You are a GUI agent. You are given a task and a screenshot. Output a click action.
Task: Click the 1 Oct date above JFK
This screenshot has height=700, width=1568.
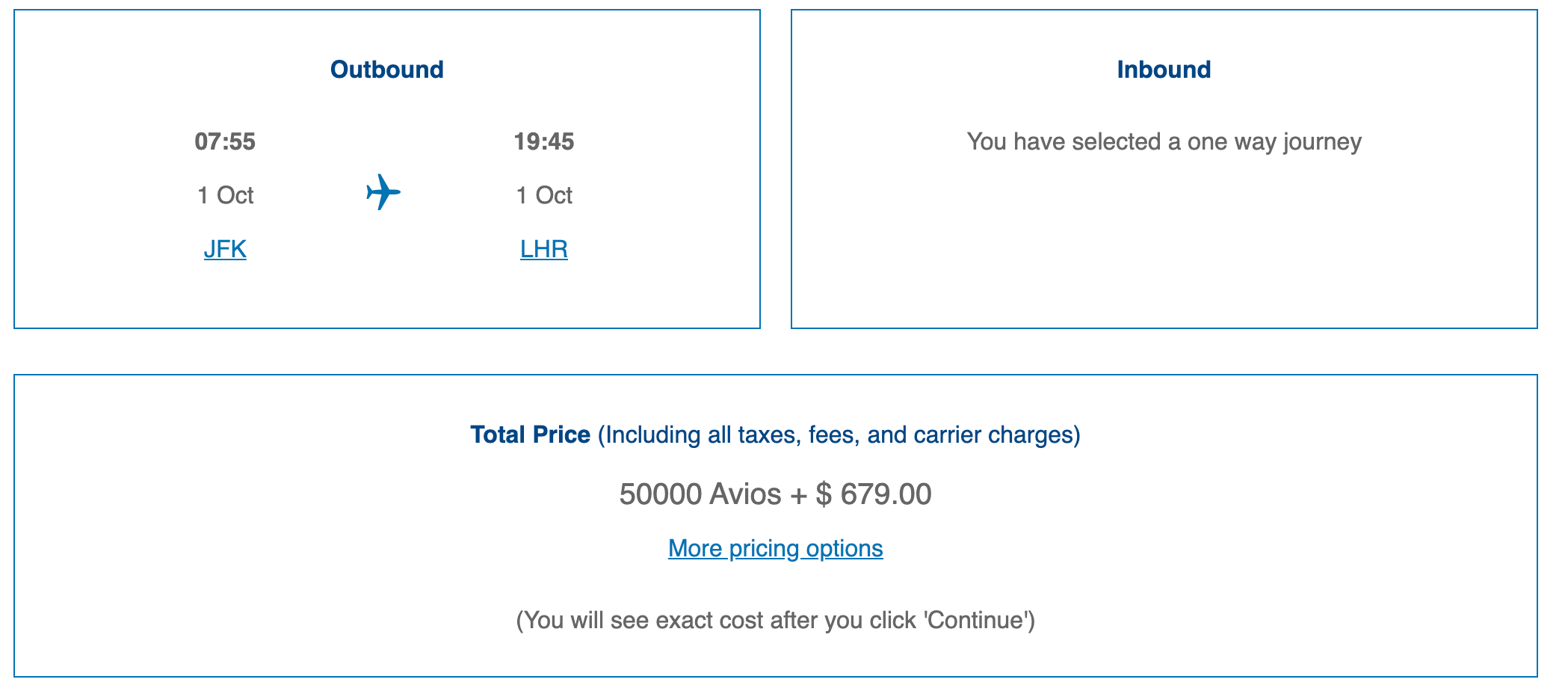pyautogui.click(x=225, y=195)
